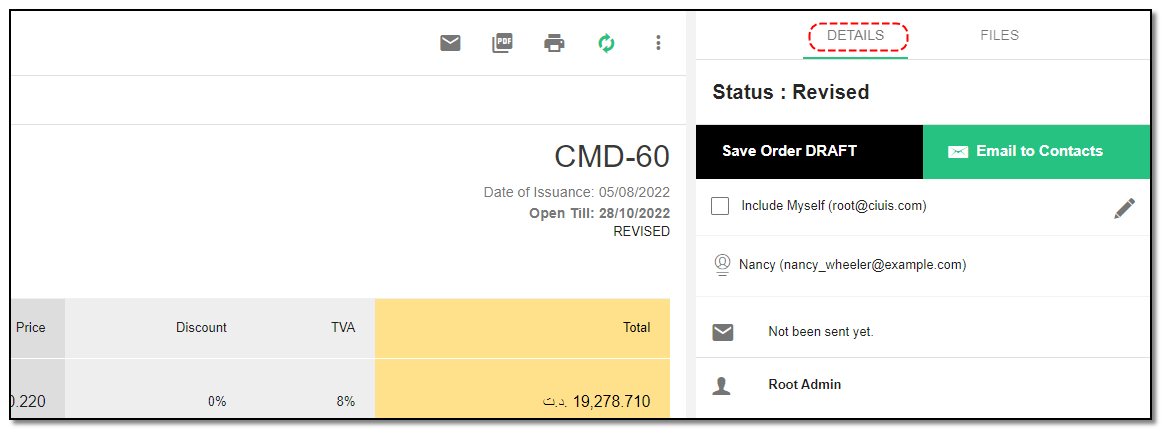The image size is (1161, 429).
Task: Click the contact avatar icon beside Nancy
Action: pyautogui.click(x=722, y=265)
